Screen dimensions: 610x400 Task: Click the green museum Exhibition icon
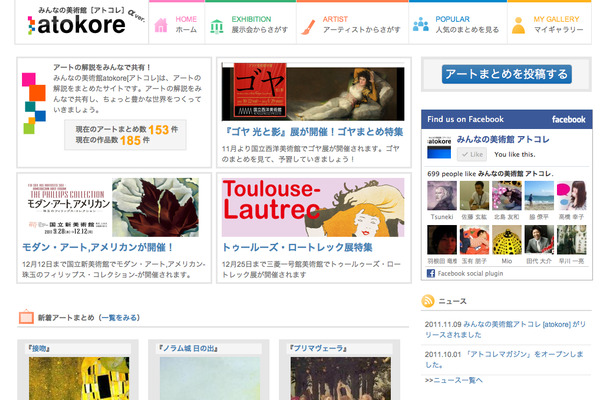(217, 26)
